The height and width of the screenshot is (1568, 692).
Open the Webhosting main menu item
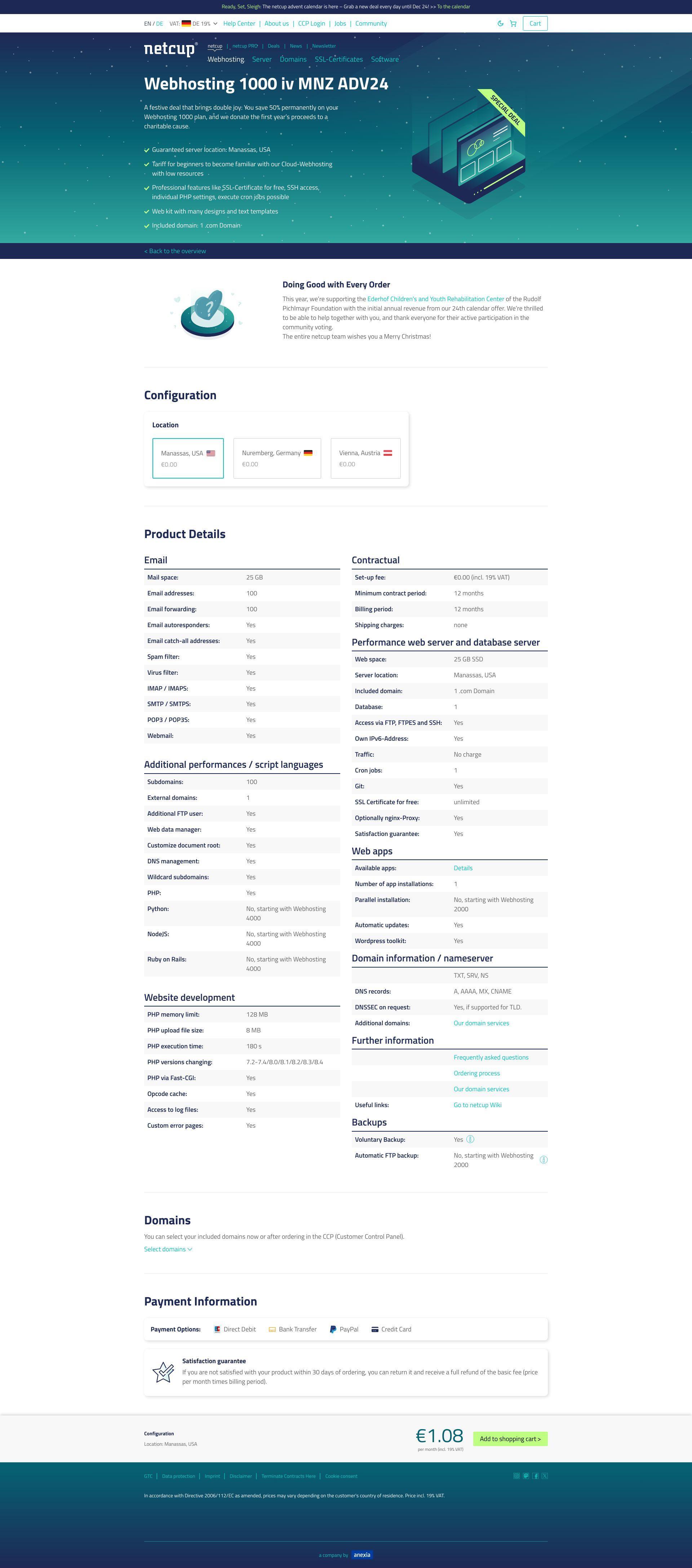pos(226,59)
